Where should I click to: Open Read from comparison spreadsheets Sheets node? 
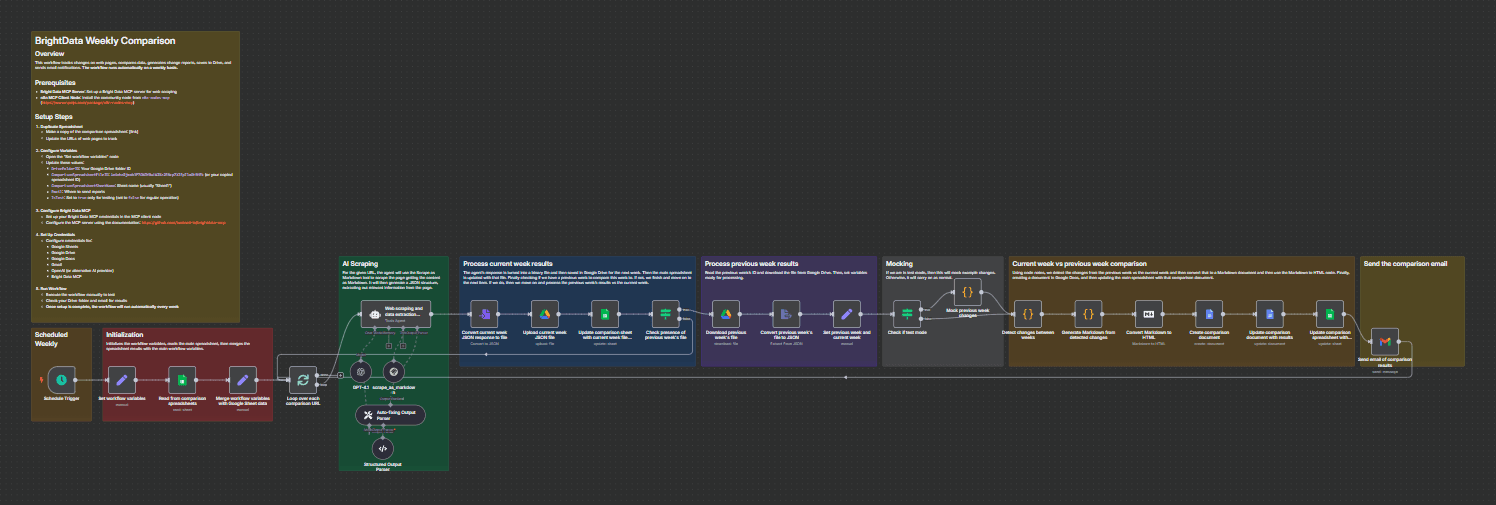pyautogui.click(x=182, y=380)
